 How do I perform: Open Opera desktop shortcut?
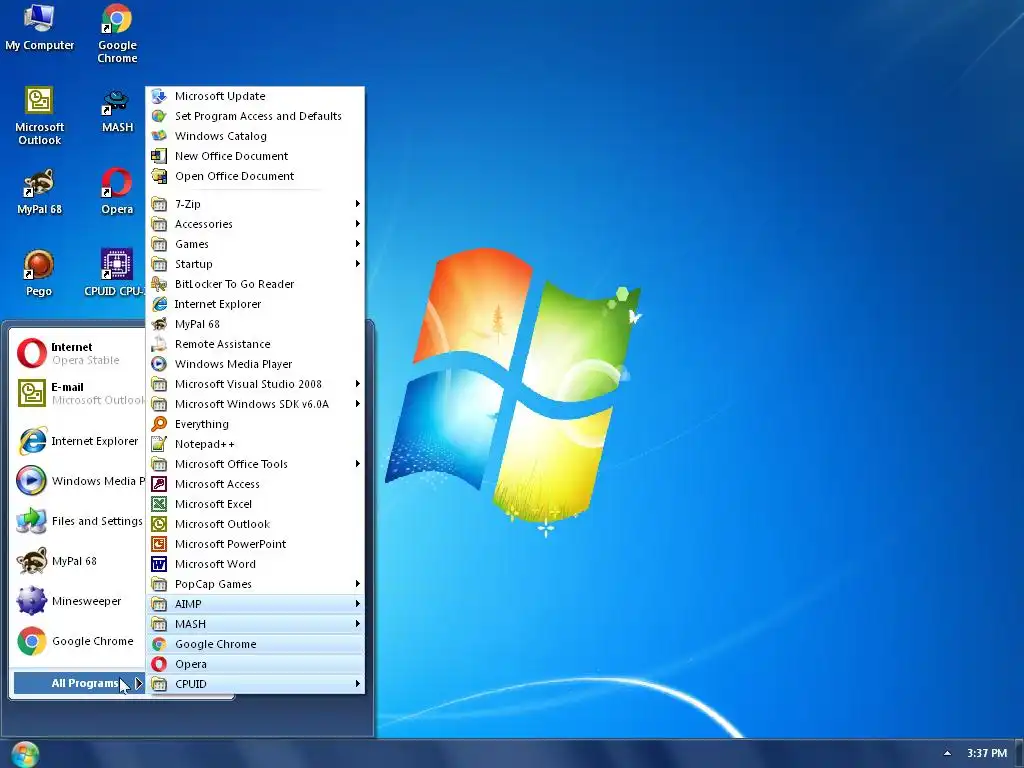click(117, 192)
